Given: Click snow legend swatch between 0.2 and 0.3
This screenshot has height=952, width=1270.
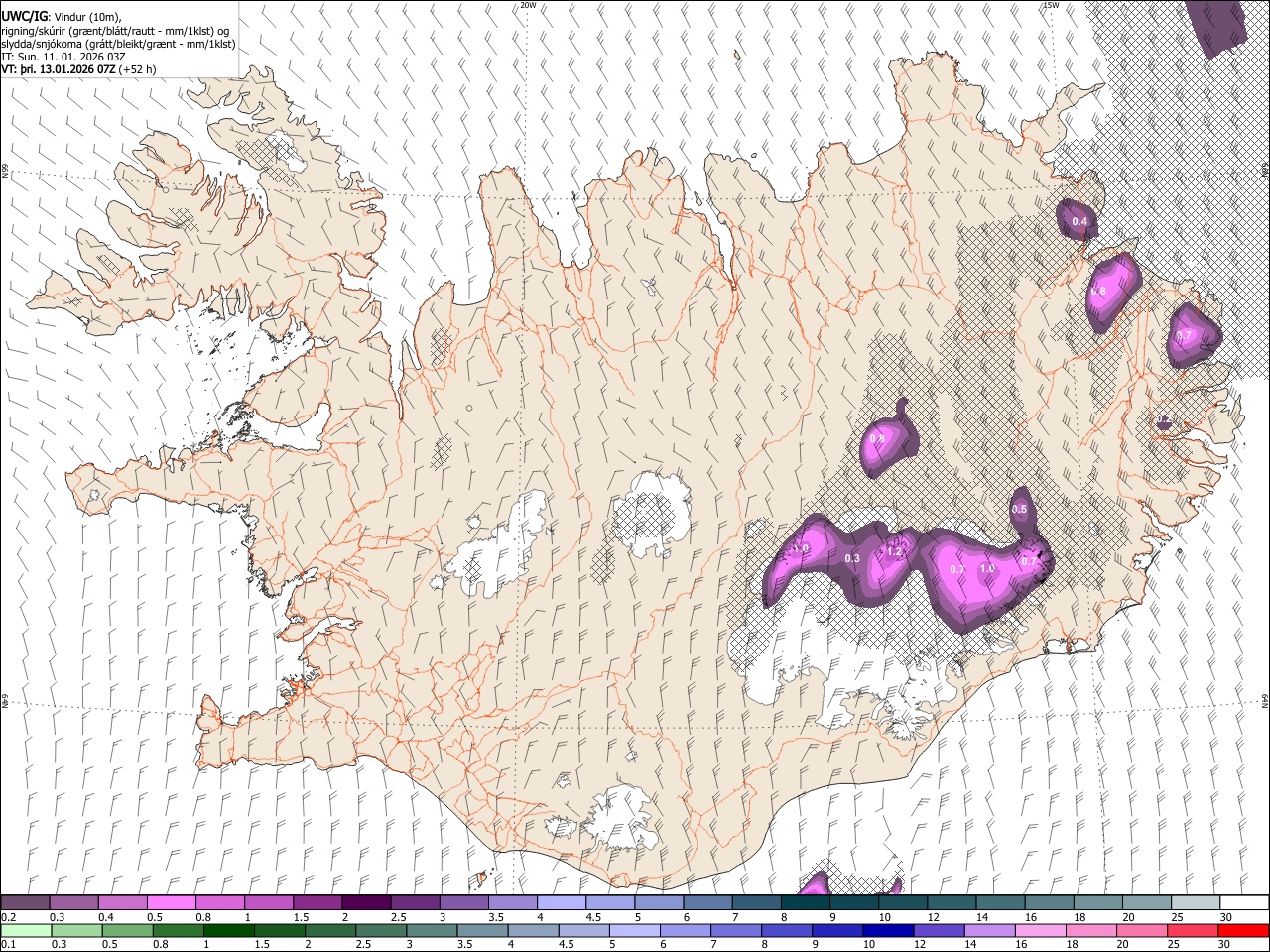Looking at the screenshot, I should click(x=25, y=903).
